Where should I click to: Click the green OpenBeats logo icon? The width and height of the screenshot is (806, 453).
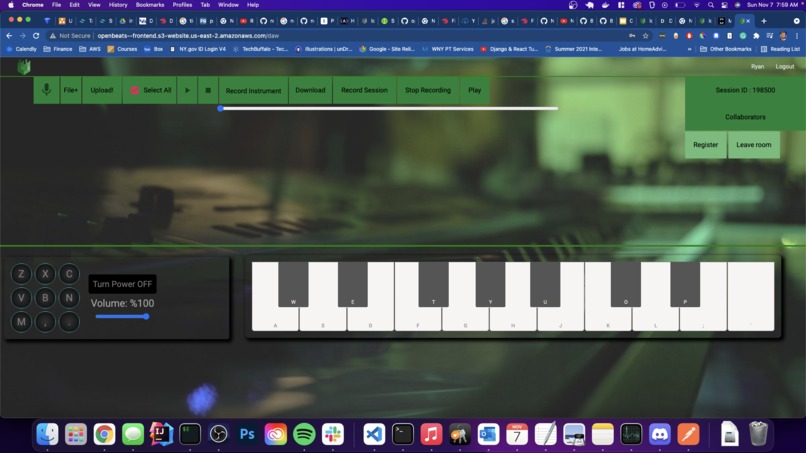pyautogui.click(x=24, y=67)
